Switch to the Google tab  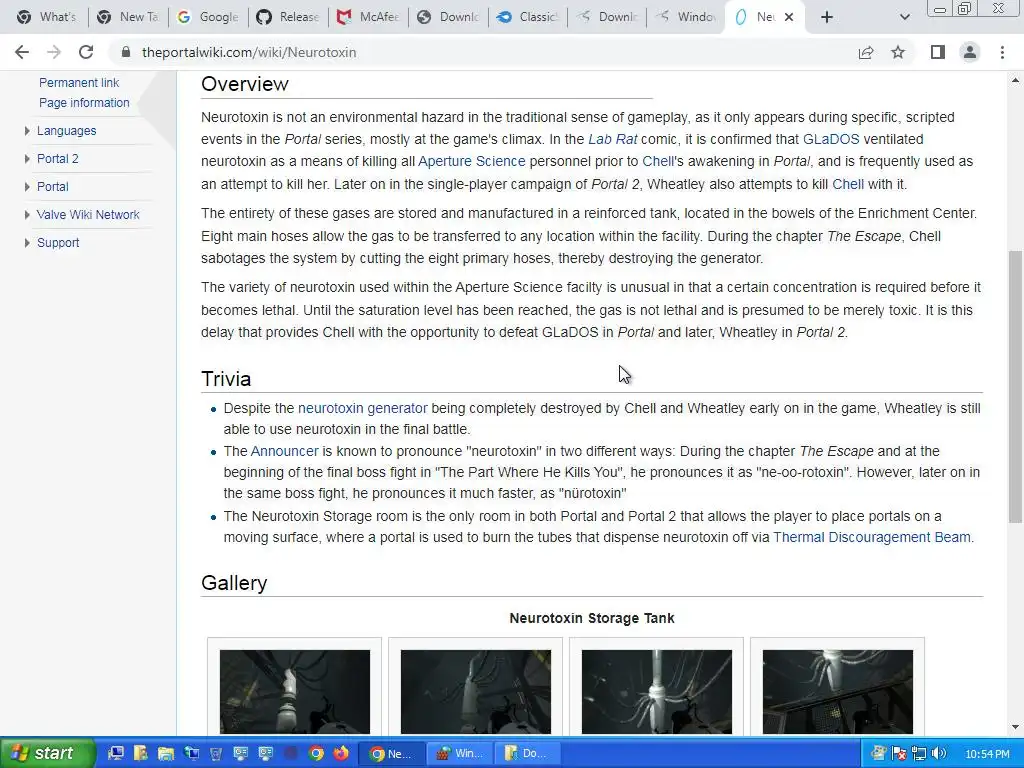click(x=208, y=17)
